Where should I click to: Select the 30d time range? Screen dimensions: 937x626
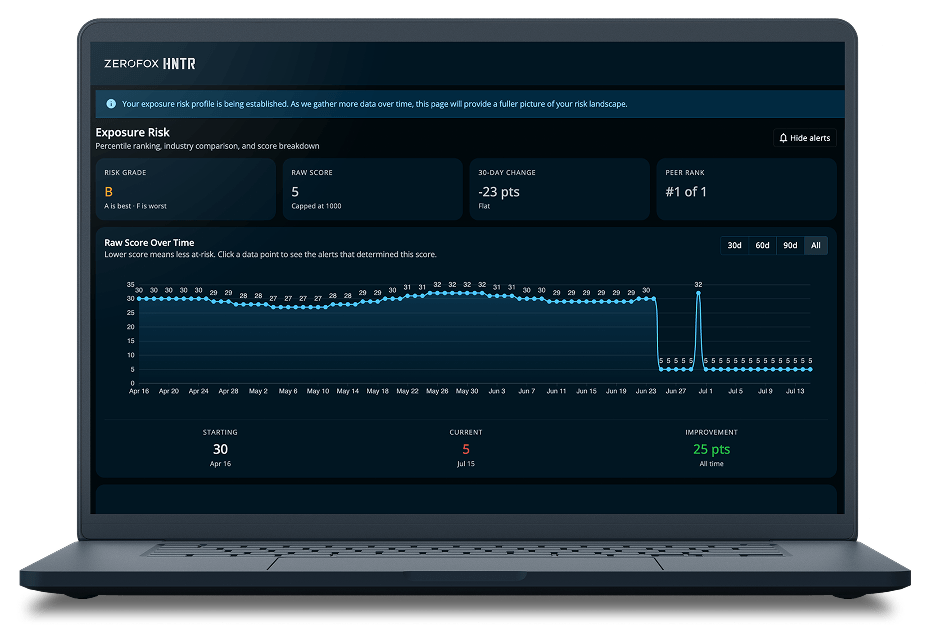tap(734, 246)
